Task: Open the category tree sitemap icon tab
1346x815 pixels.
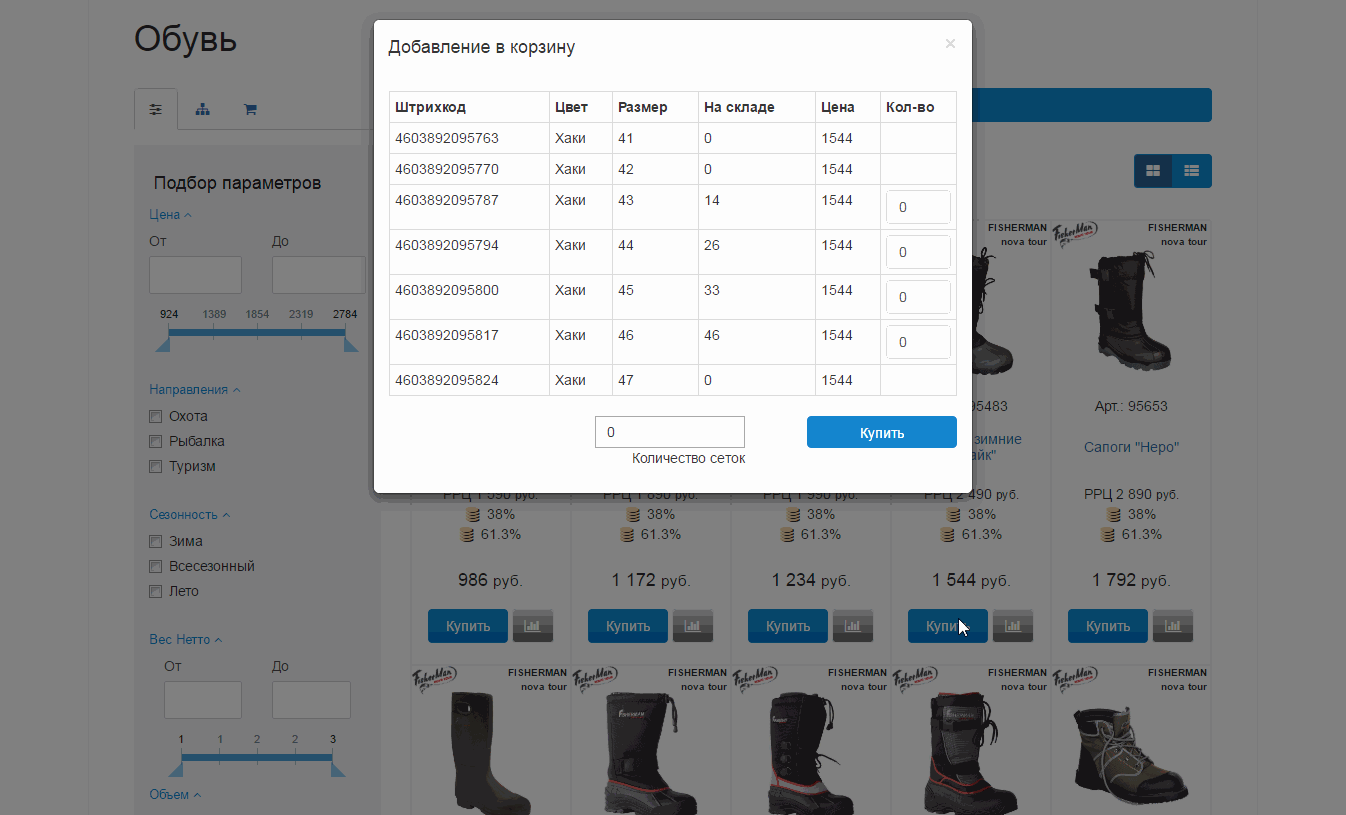Action: coord(203,109)
